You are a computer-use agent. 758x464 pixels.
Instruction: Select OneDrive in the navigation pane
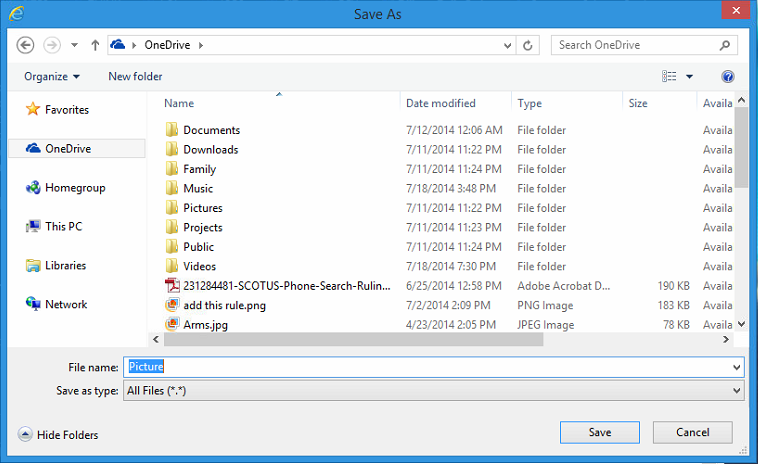tap(68, 148)
